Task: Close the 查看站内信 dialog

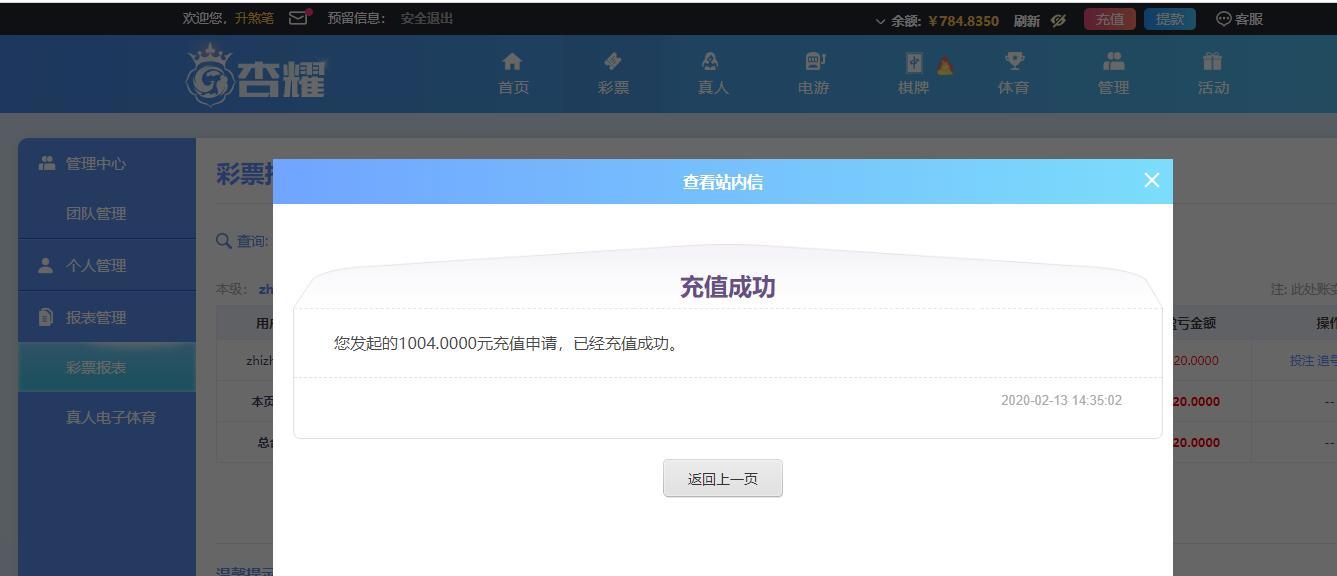Action: [1151, 180]
